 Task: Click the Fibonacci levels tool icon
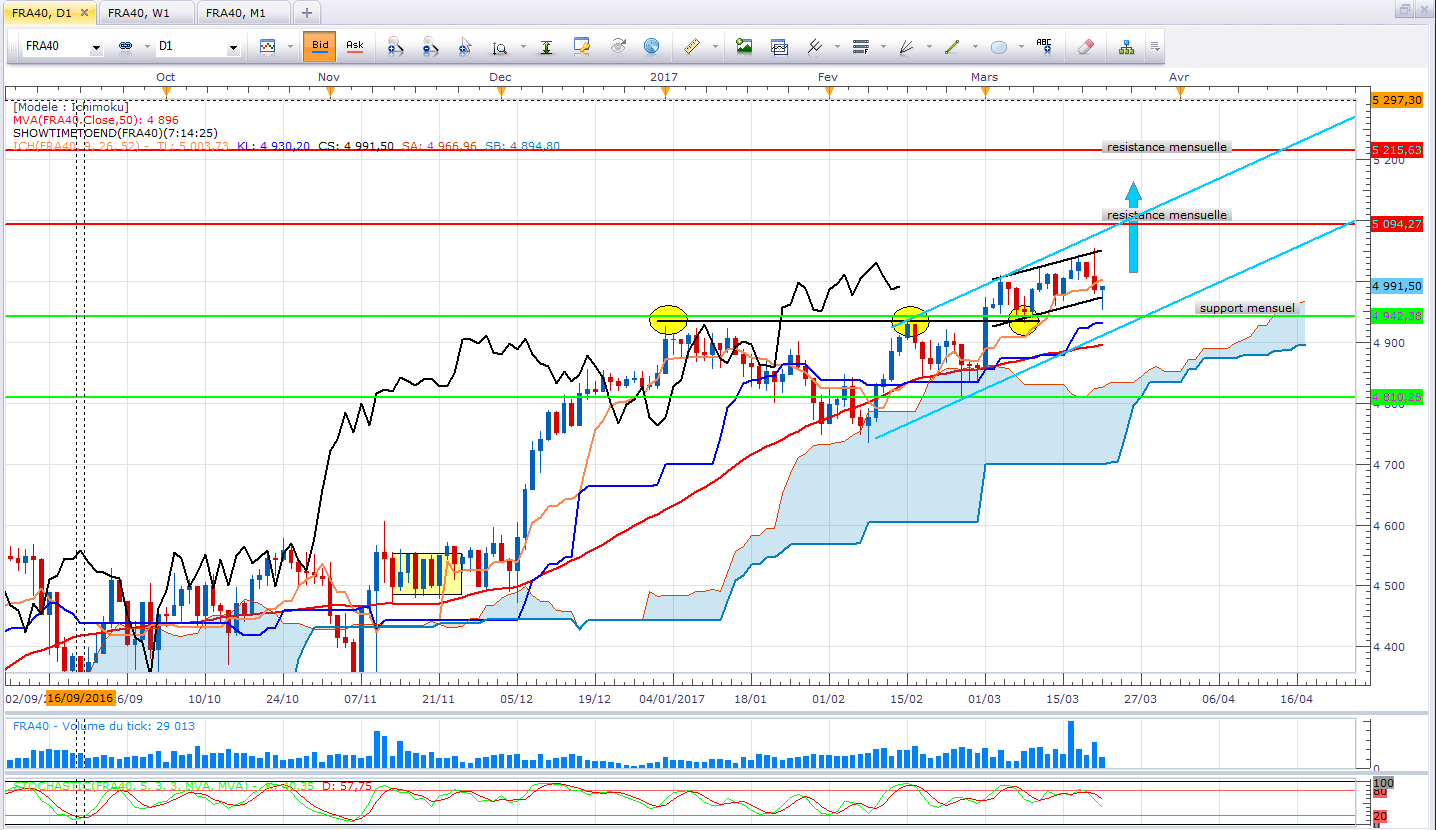pos(860,46)
